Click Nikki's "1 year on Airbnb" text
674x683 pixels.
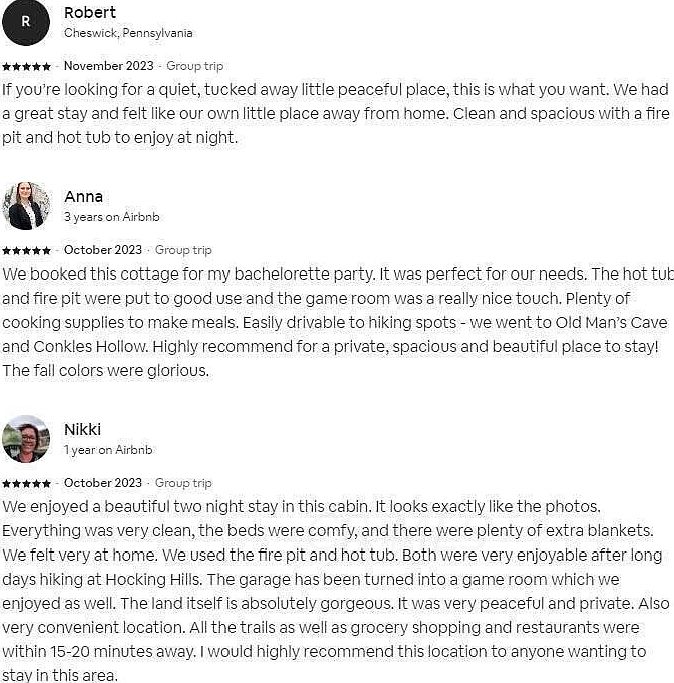tap(108, 450)
